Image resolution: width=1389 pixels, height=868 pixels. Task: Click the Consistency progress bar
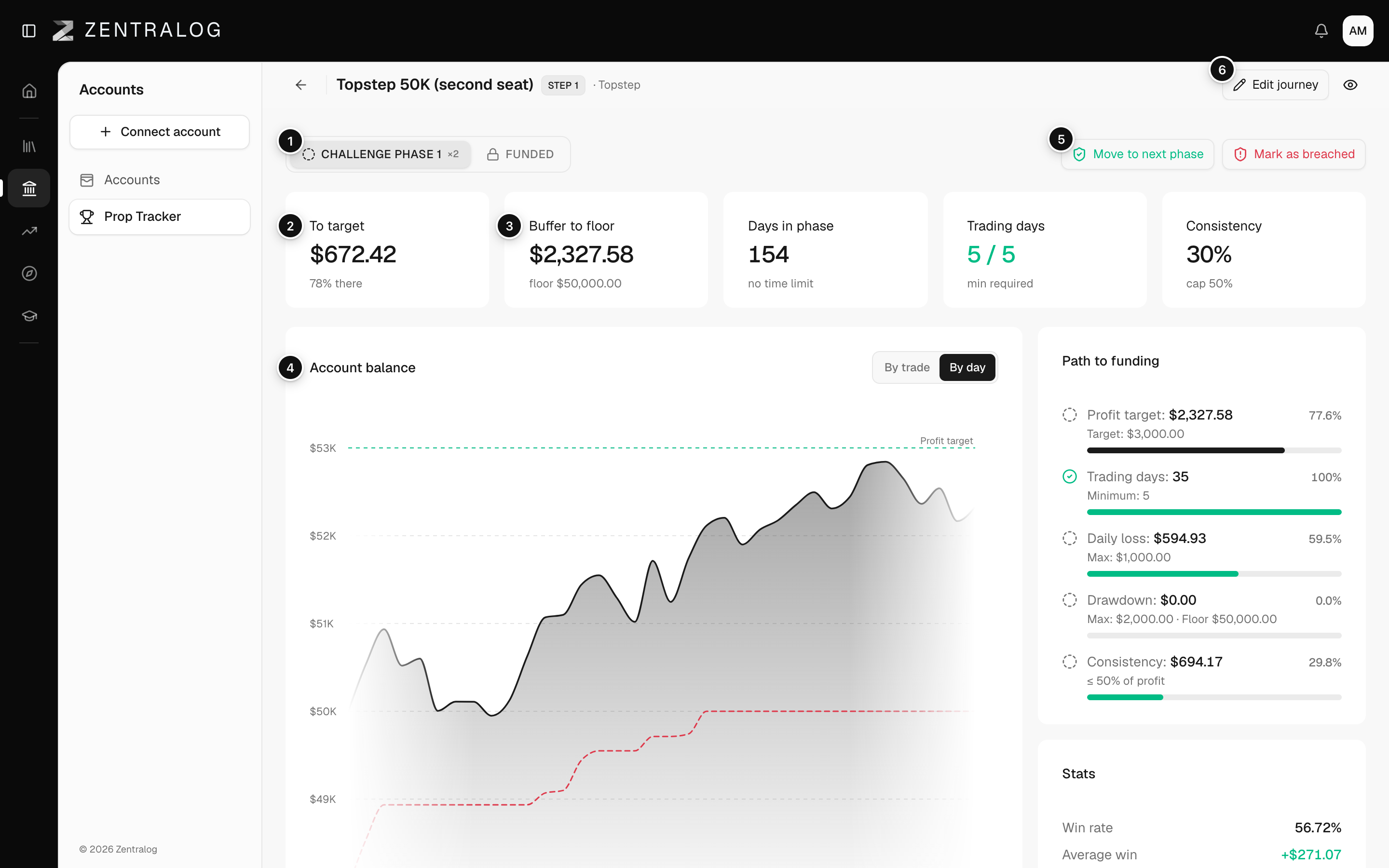click(1214, 697)
